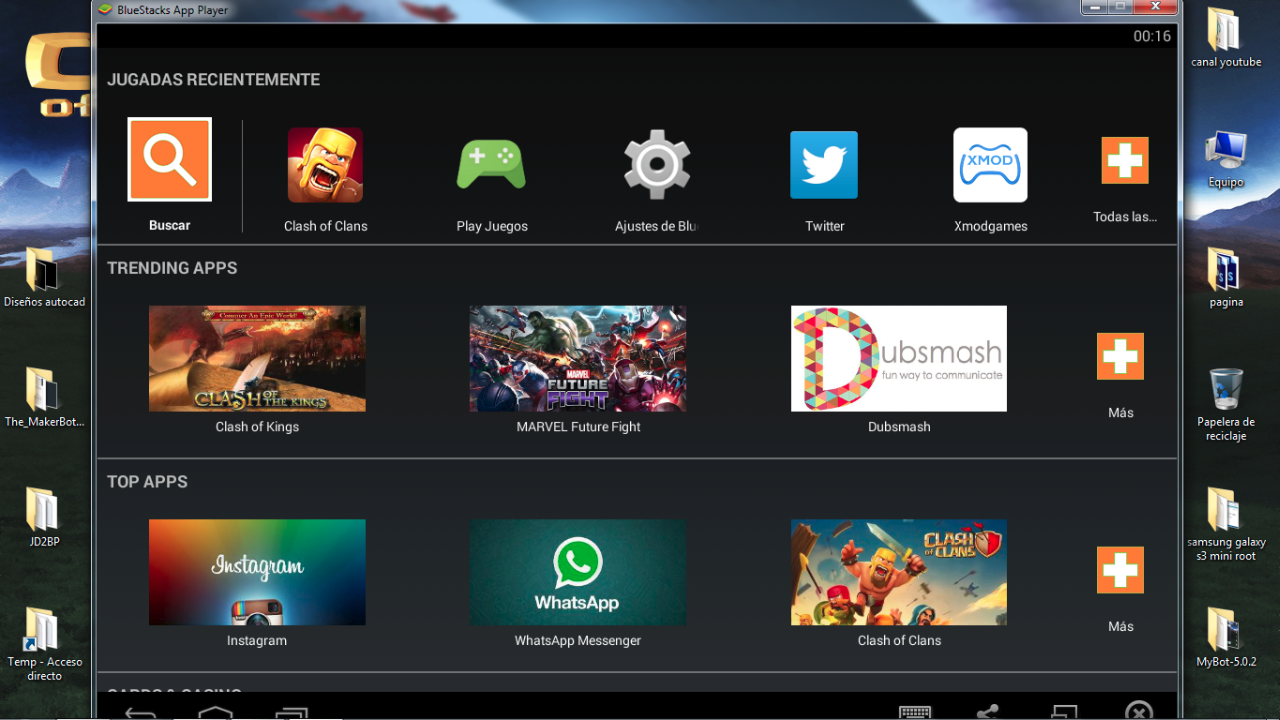The height and width of the screenshot is (720, 1280).
Task: Open the Clash of Clans banner in Top Apps
Action: click(899, 572)
